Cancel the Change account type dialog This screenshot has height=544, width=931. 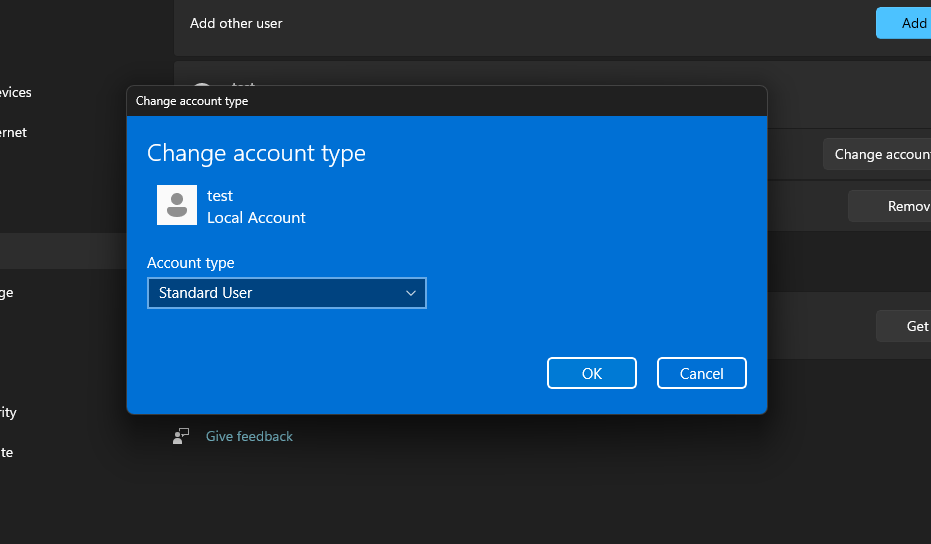701,373
